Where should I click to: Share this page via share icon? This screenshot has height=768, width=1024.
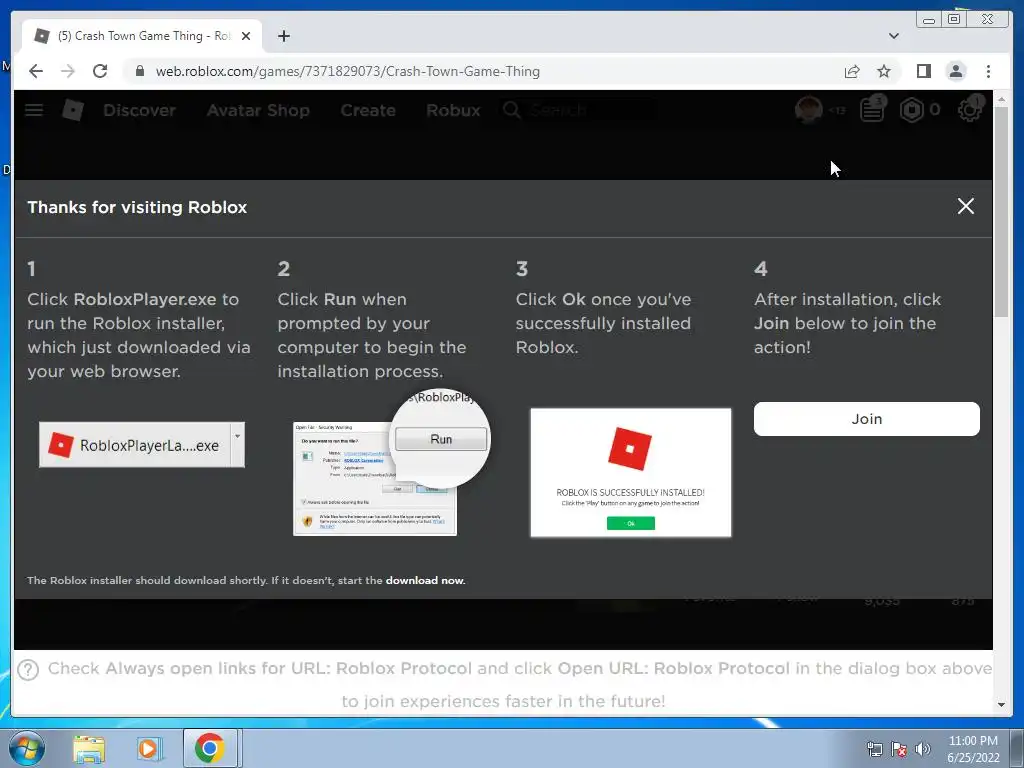coord(852,71)
